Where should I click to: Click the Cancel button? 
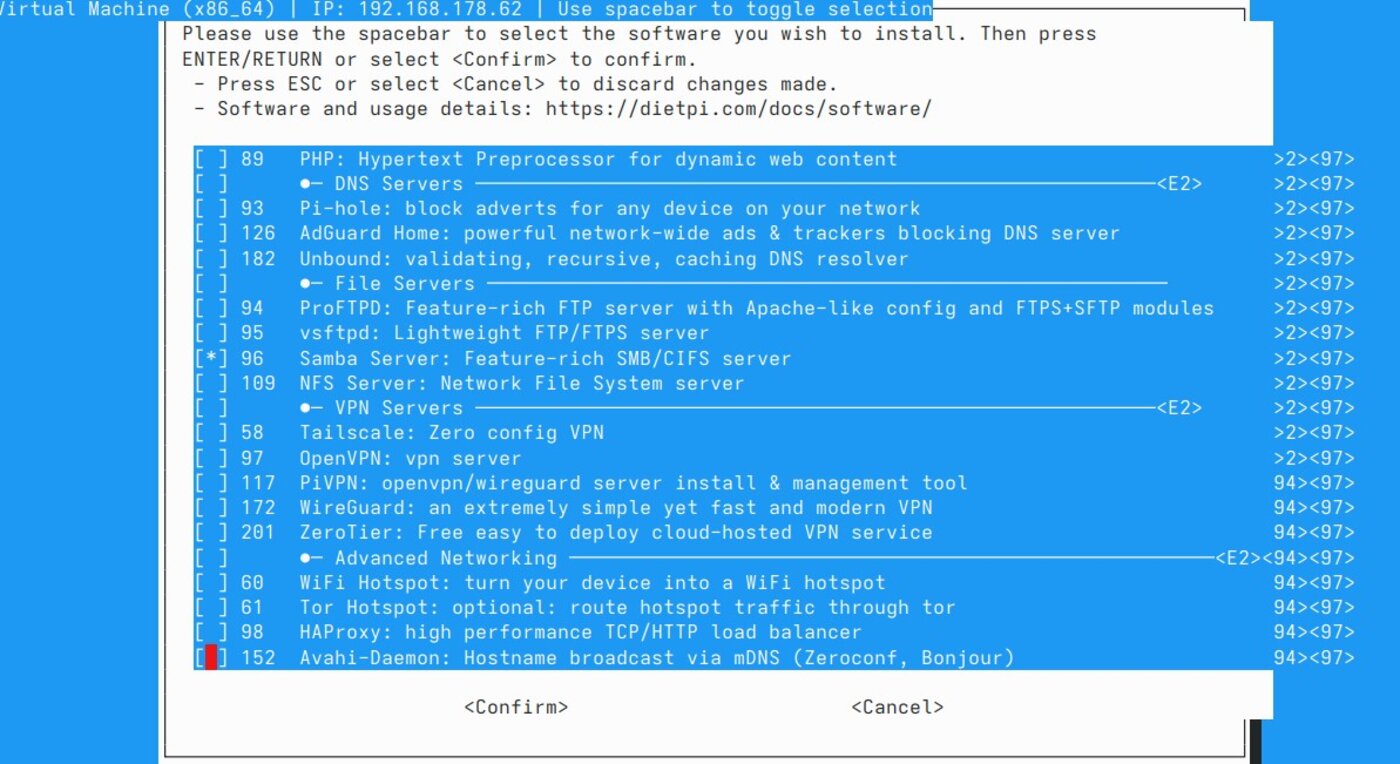pos(897,707)
